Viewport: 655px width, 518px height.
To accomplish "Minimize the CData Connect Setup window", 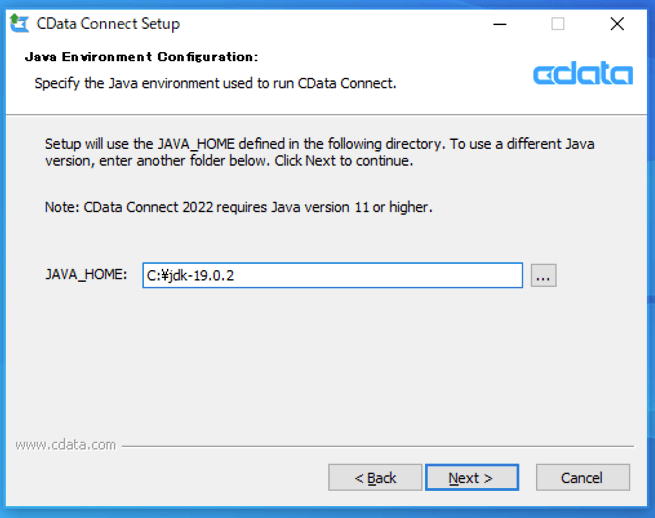I will pyautogui.click(x=500, y=24).
